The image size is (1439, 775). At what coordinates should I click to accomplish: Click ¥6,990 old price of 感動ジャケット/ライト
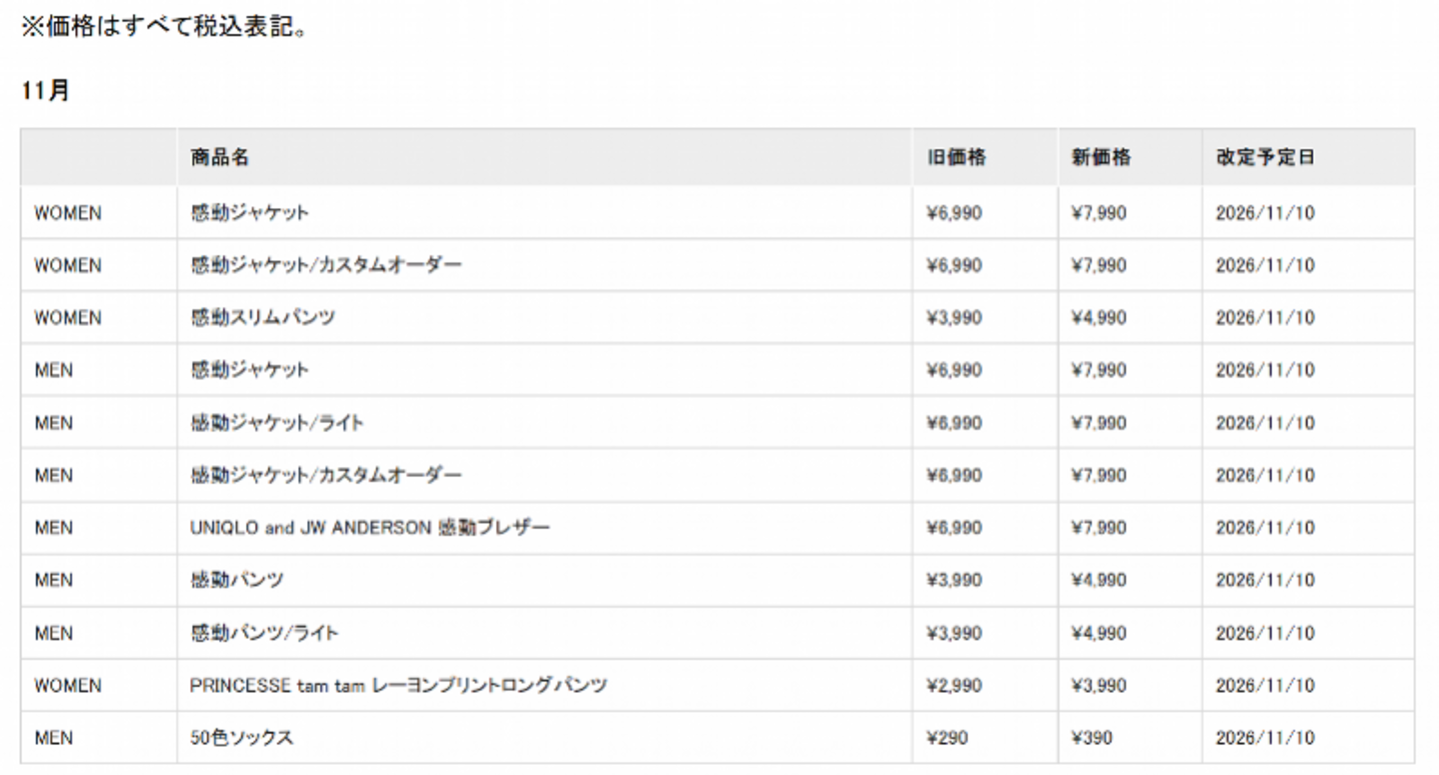click(x=954, y=423)
